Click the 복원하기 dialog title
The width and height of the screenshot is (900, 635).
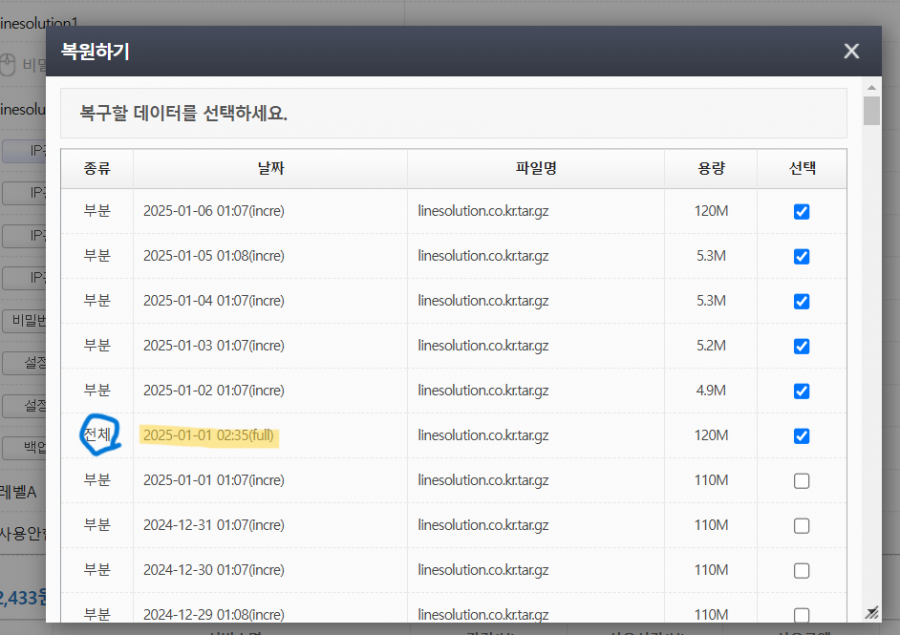pos(95,51)
